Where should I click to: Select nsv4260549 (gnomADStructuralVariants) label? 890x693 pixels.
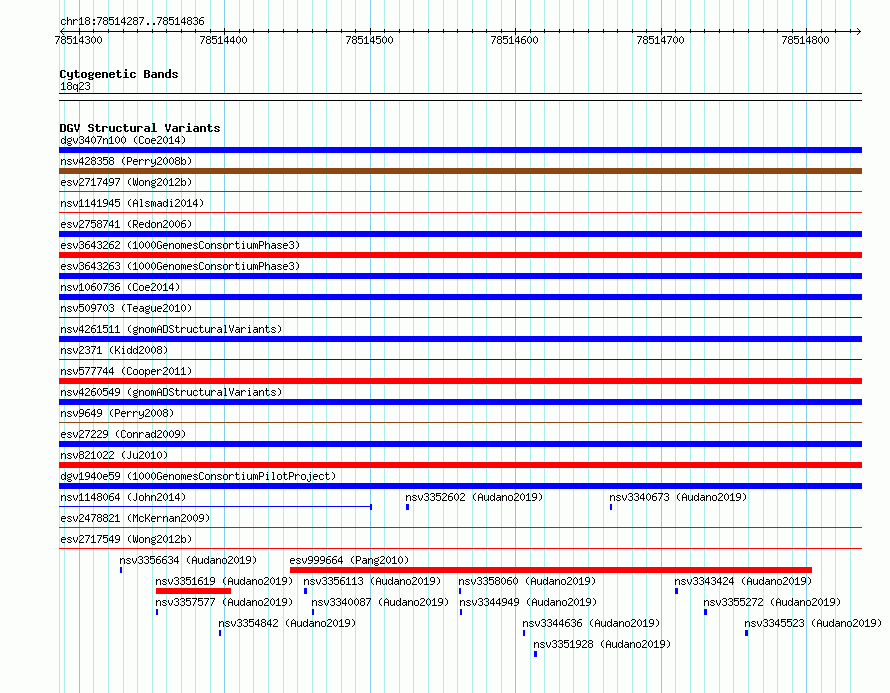pos(171,392)
